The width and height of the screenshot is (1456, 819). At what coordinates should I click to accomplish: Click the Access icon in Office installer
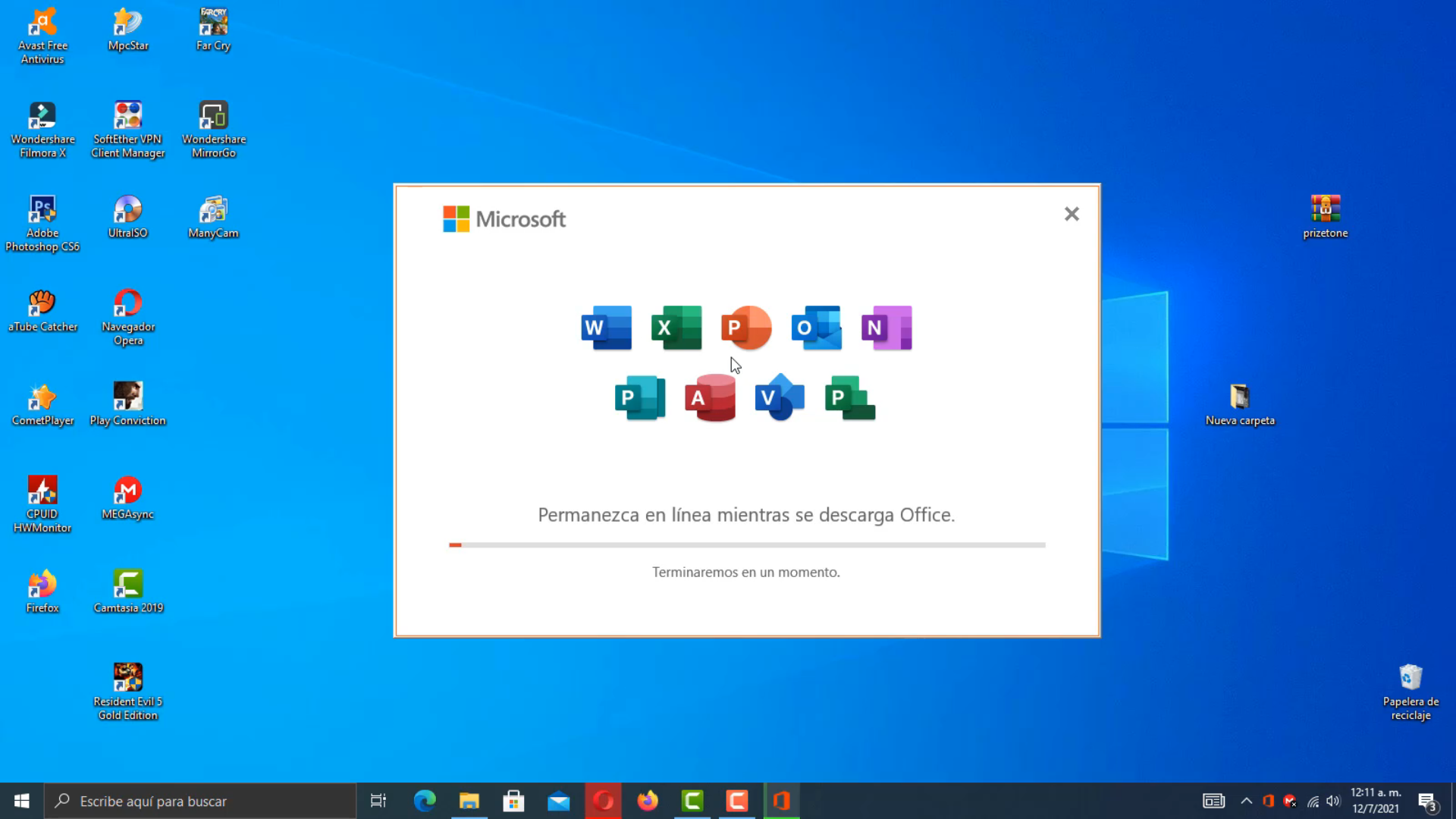click(710, 397)
